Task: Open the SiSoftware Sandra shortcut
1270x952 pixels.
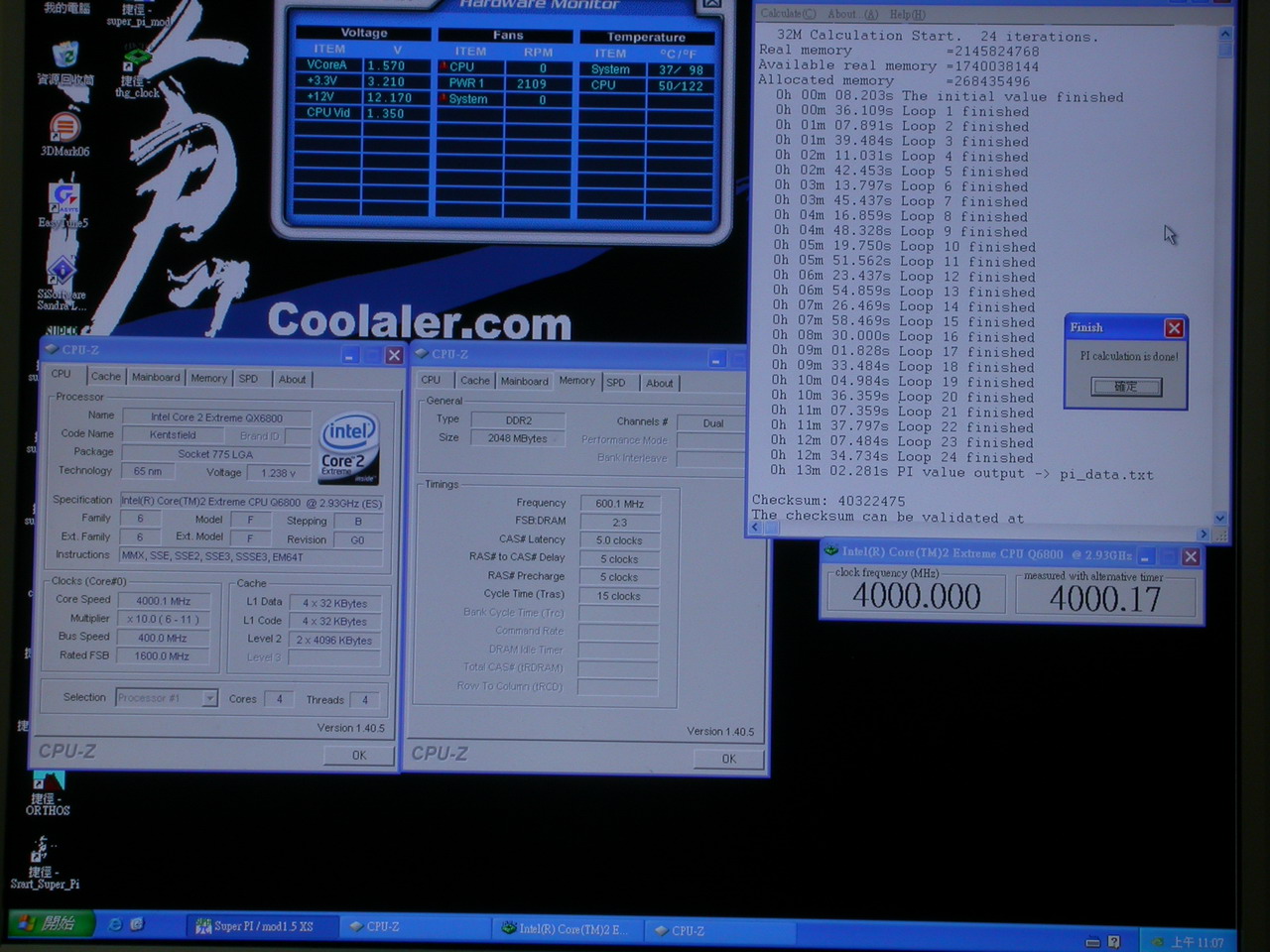Action: pyautogui.click(x=63, y=270)
